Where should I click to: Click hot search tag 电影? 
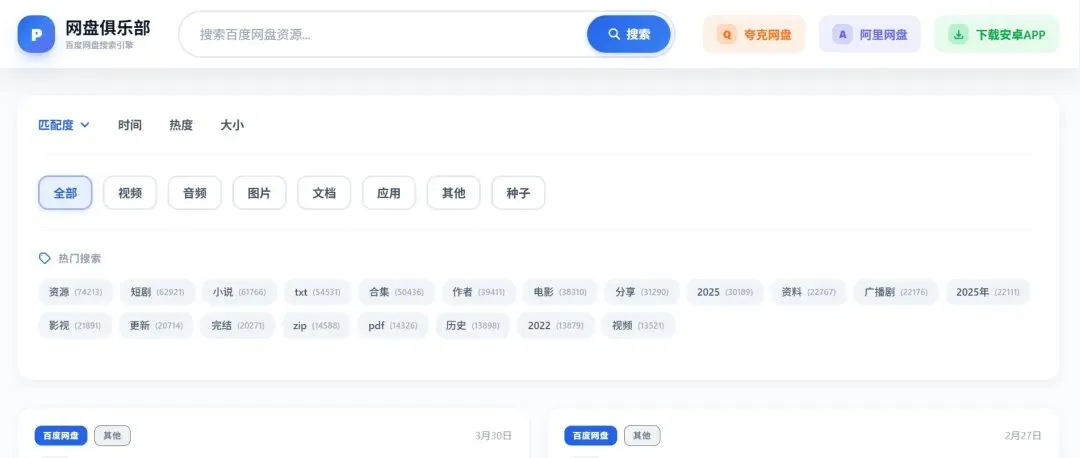coord(560,292)
